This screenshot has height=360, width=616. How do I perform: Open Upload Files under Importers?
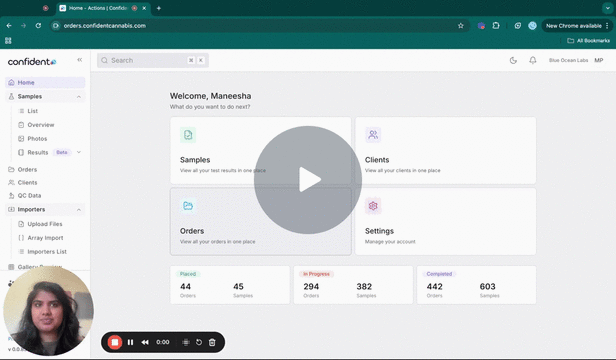tap(45, 224)
